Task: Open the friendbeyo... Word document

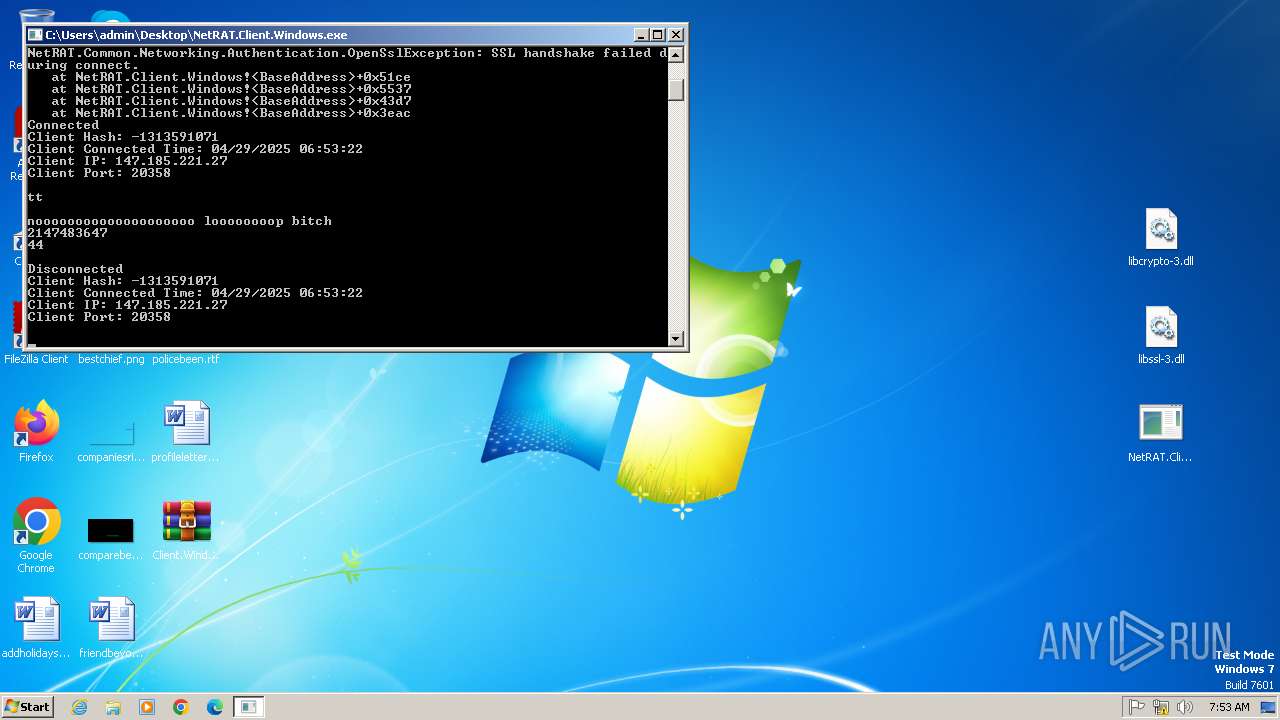Action: click(111, 628)
